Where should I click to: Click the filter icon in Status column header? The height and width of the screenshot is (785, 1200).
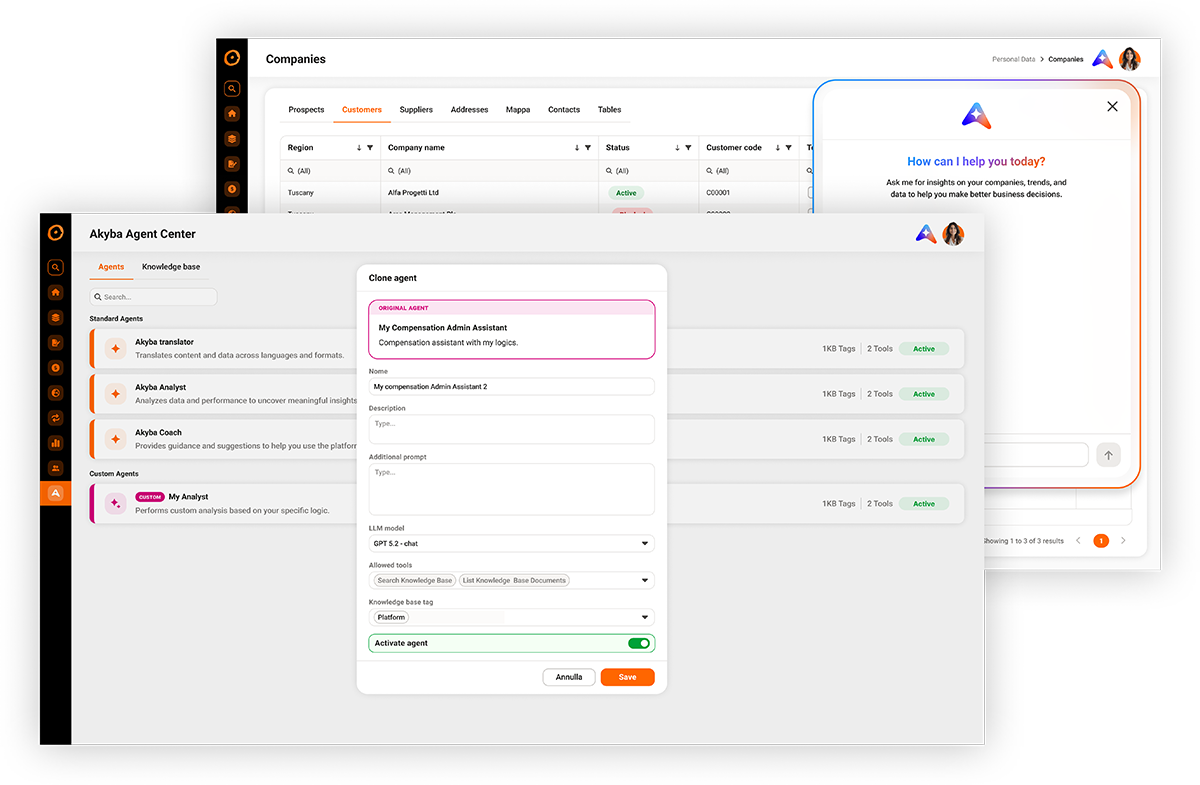[x=689, y=148]
